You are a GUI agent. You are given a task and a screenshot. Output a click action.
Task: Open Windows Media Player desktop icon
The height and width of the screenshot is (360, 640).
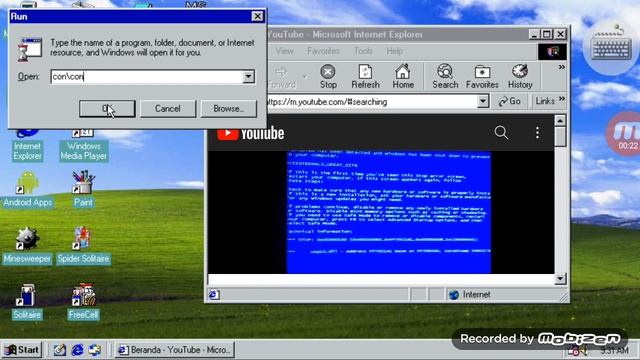point(84,145)
